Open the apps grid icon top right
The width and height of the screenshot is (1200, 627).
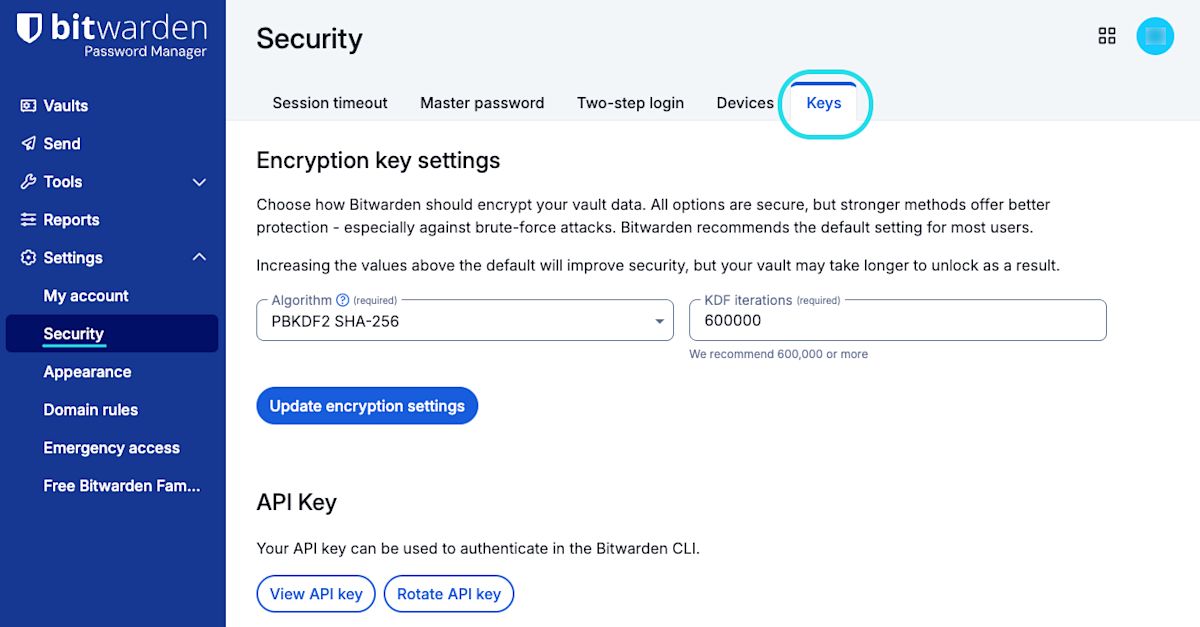point(1106,35)
